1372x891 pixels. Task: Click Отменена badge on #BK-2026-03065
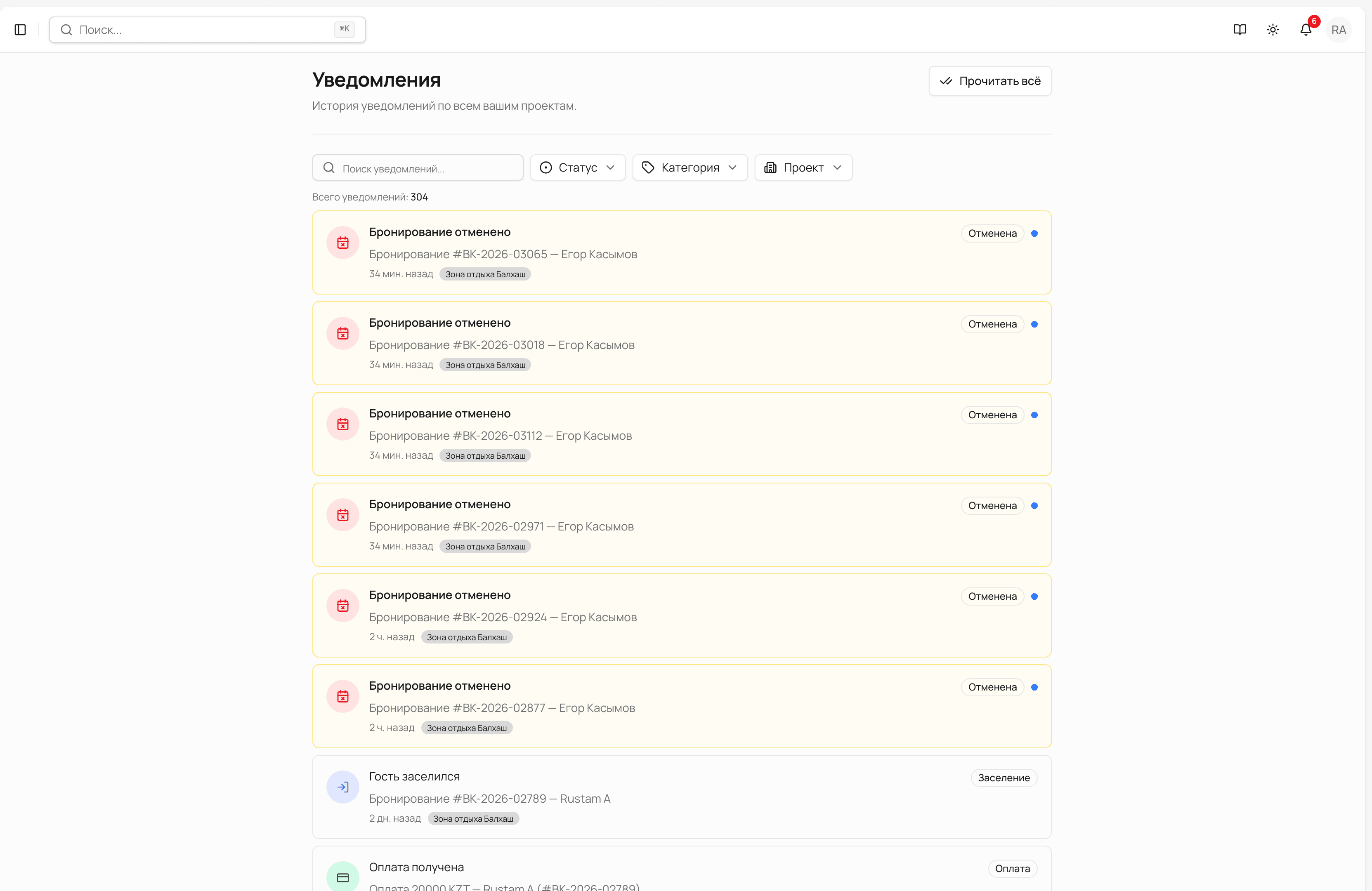pos(992,233)
